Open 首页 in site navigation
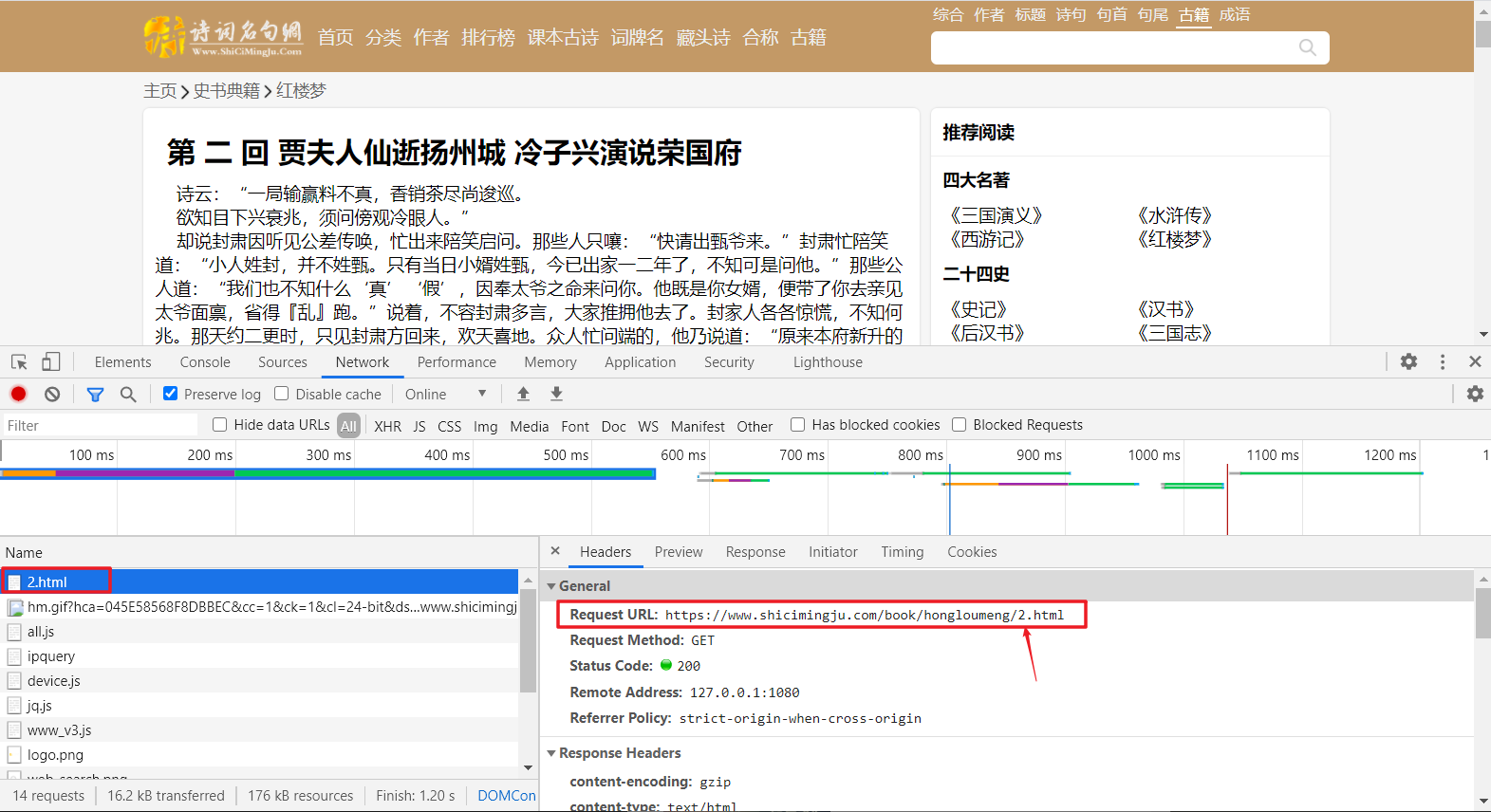 pos(335,37)
